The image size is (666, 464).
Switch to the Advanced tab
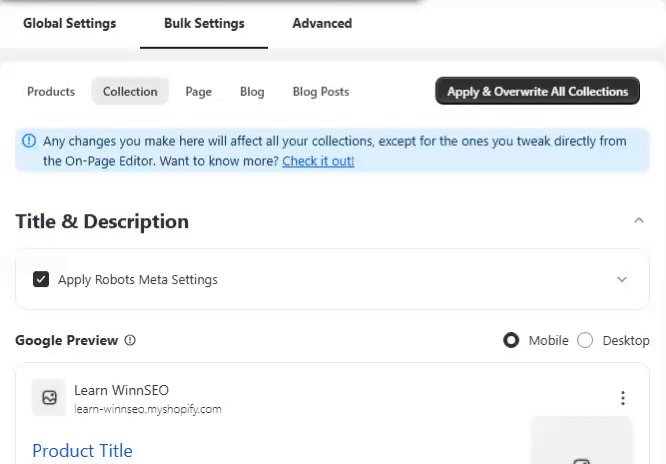[x=322, y=23]
